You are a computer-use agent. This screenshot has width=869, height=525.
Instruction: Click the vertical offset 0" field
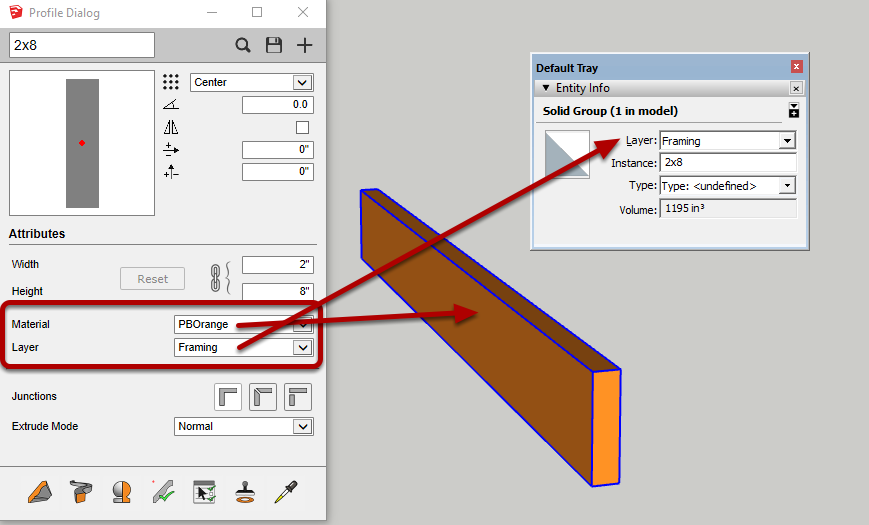(278, 172)
